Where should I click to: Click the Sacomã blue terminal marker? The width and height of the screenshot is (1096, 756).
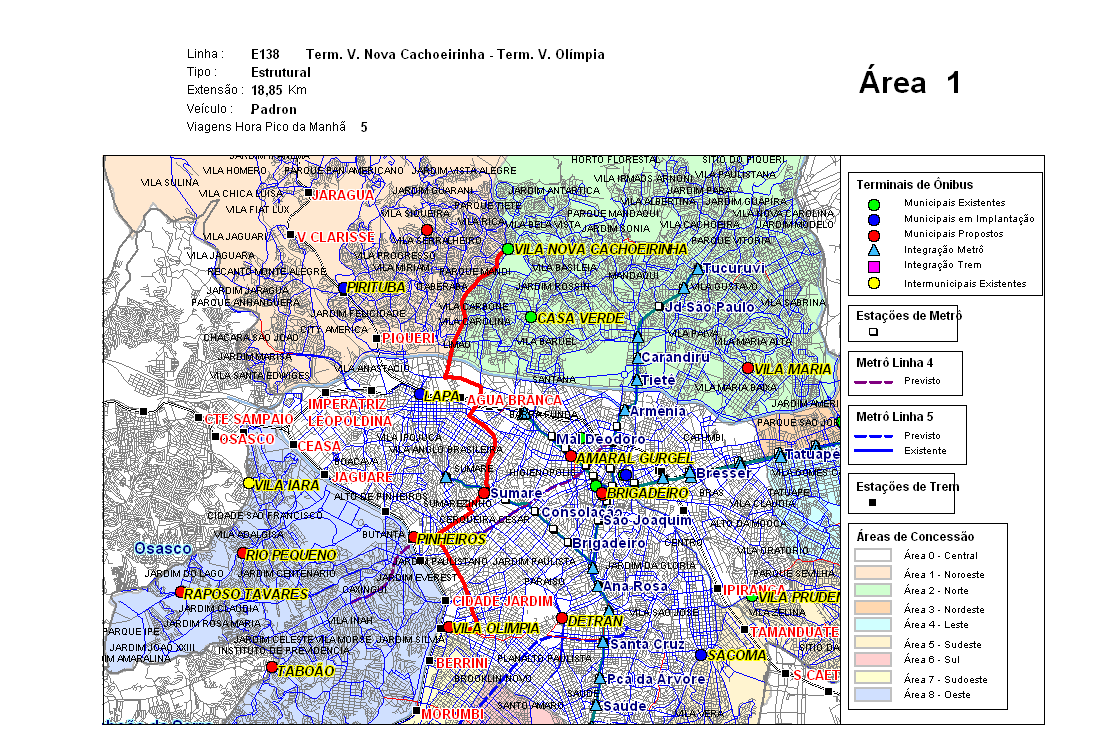pyautogui.click(x=701, y=655)
